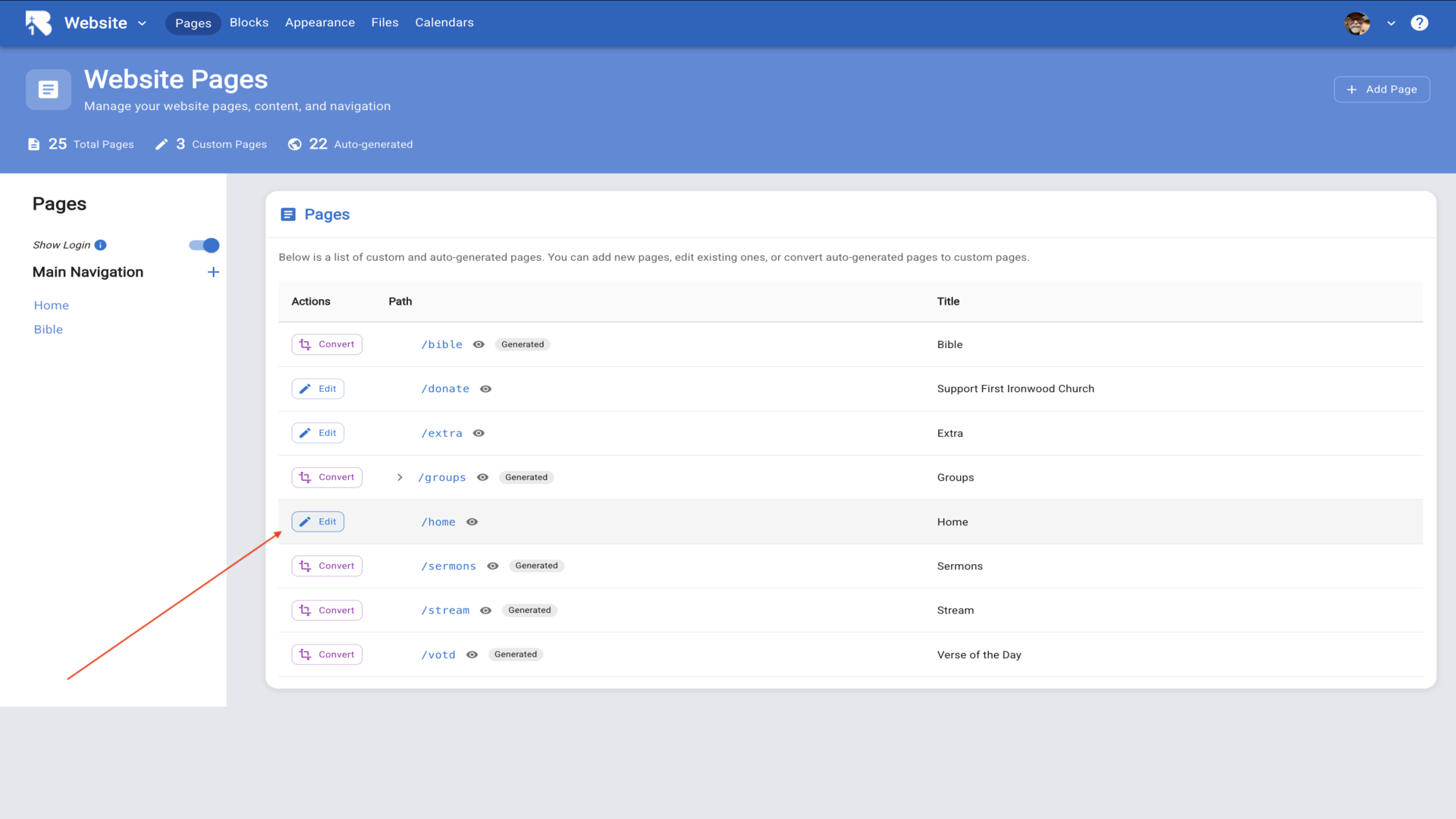1456x819 pixels.
Task: Click Show Login info icon
Action: (101, 245)
